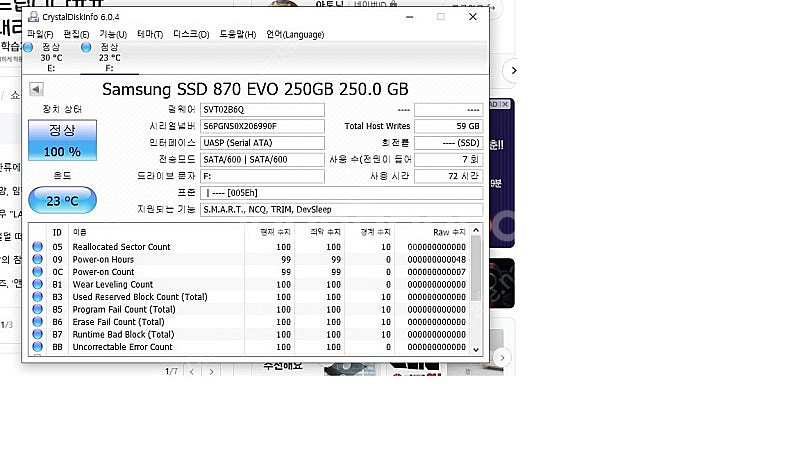The width and height of the screenshot is (800, 450).
Task: Go to previous disk with arrow button
Action: click(36, 89)
